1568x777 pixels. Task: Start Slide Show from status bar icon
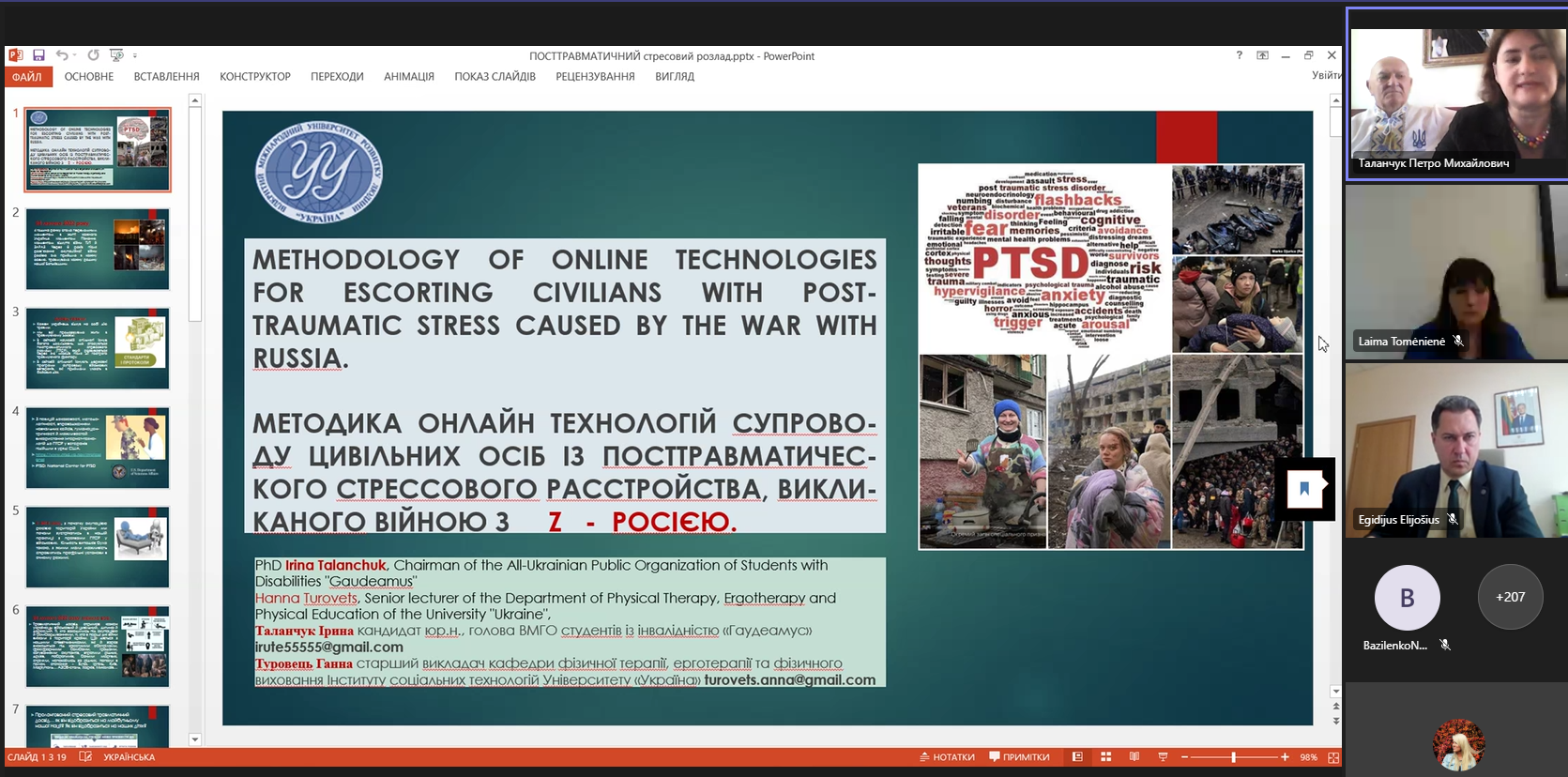[x=1164, y=757]
